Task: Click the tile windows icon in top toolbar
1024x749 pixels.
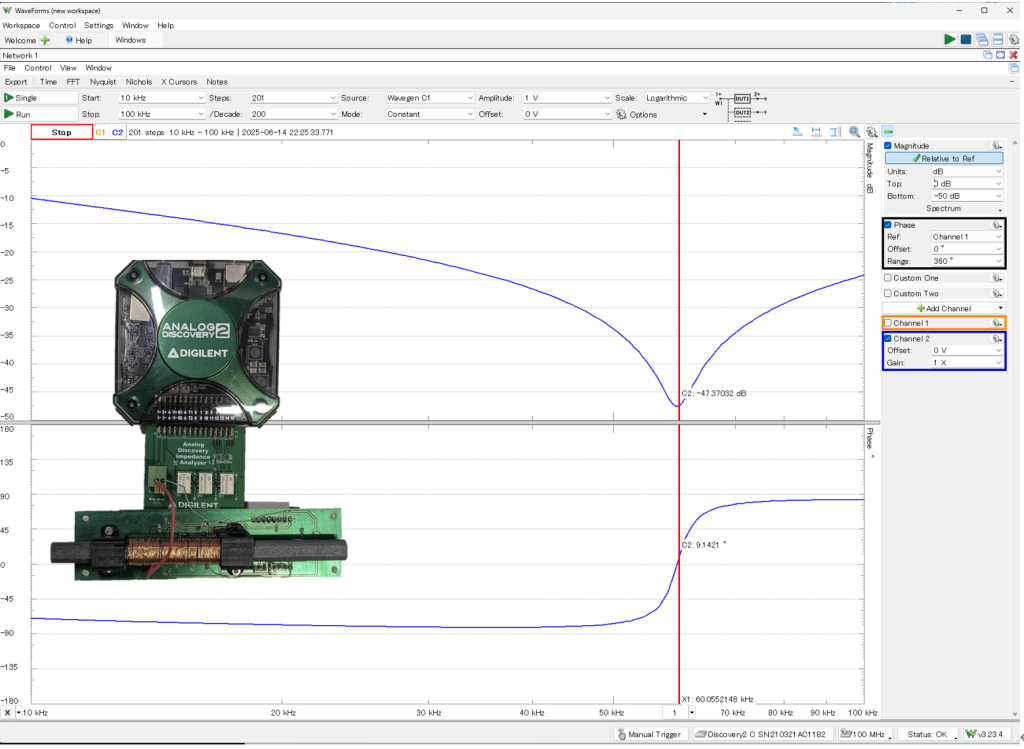Action: click(x=998, y=40)
